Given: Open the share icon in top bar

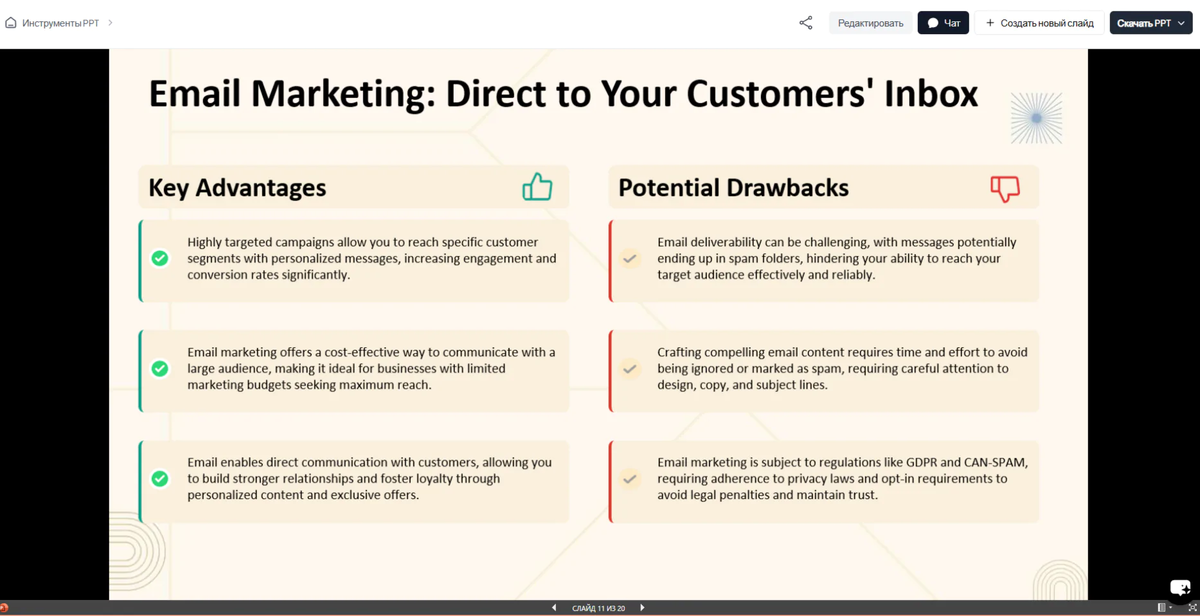Looking at the screenshot, I should [806, 22].
